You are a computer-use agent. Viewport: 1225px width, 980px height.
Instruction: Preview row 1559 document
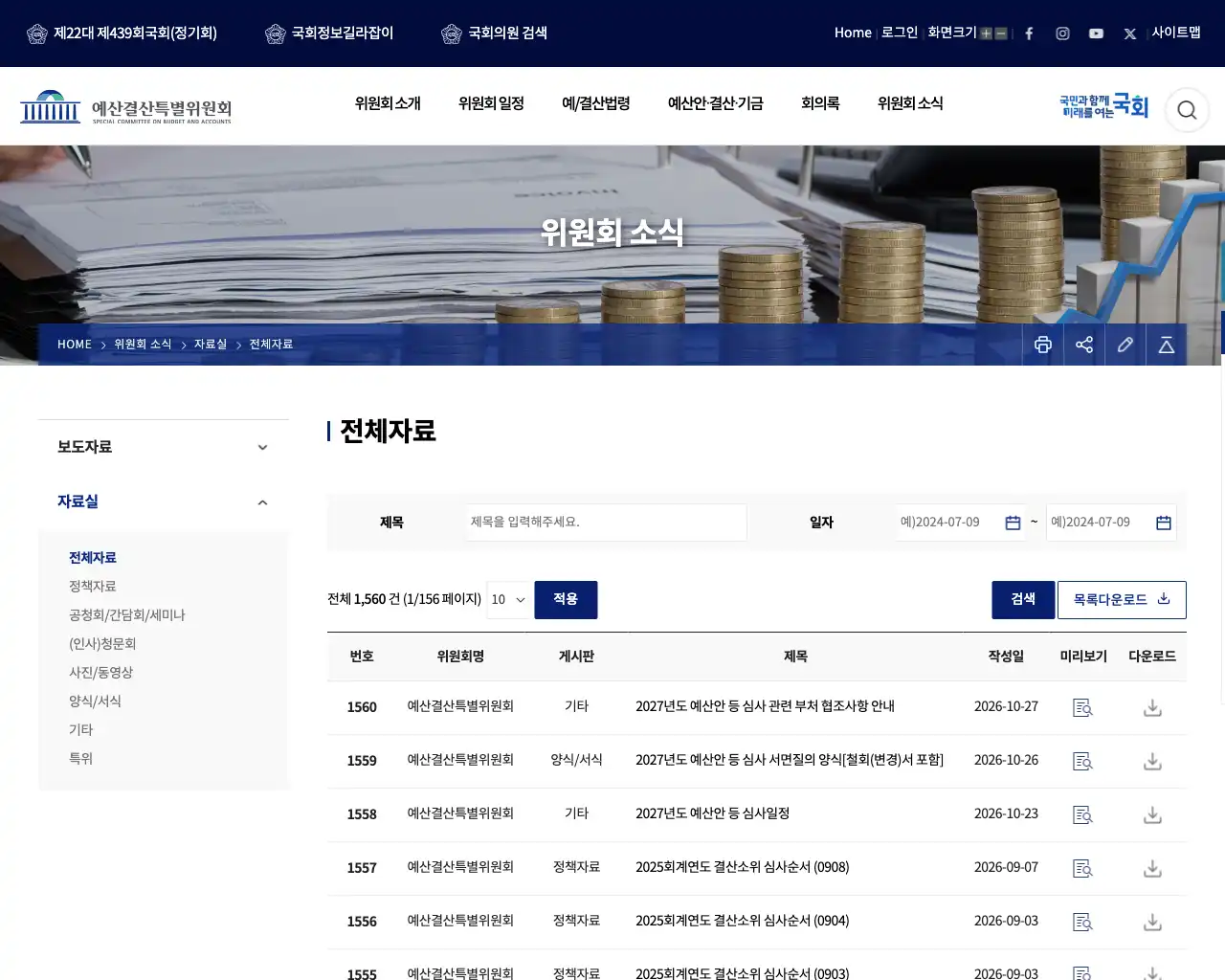coord(1082,762)
